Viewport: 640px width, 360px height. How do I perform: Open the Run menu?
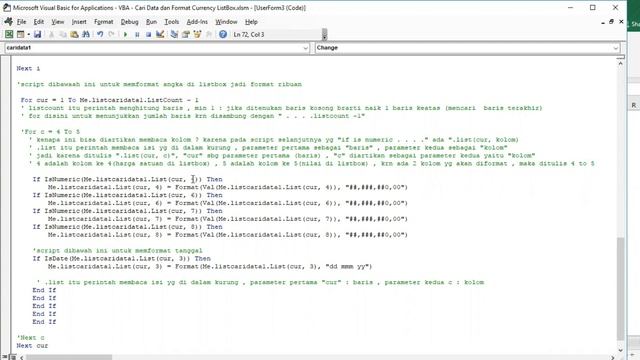(x=151, y=22)
